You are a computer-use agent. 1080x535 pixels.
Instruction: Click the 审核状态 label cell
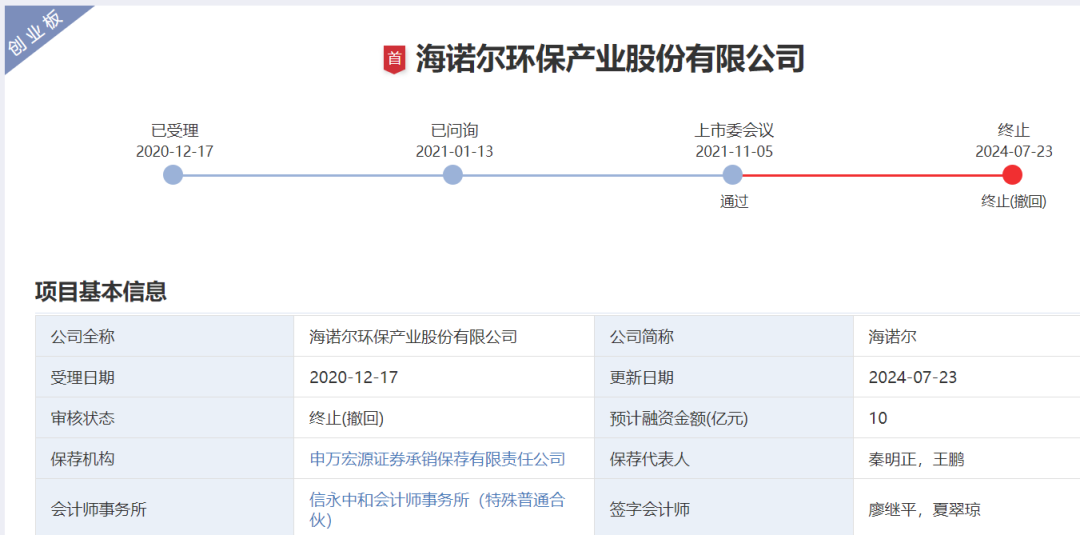tap(165, 418)
